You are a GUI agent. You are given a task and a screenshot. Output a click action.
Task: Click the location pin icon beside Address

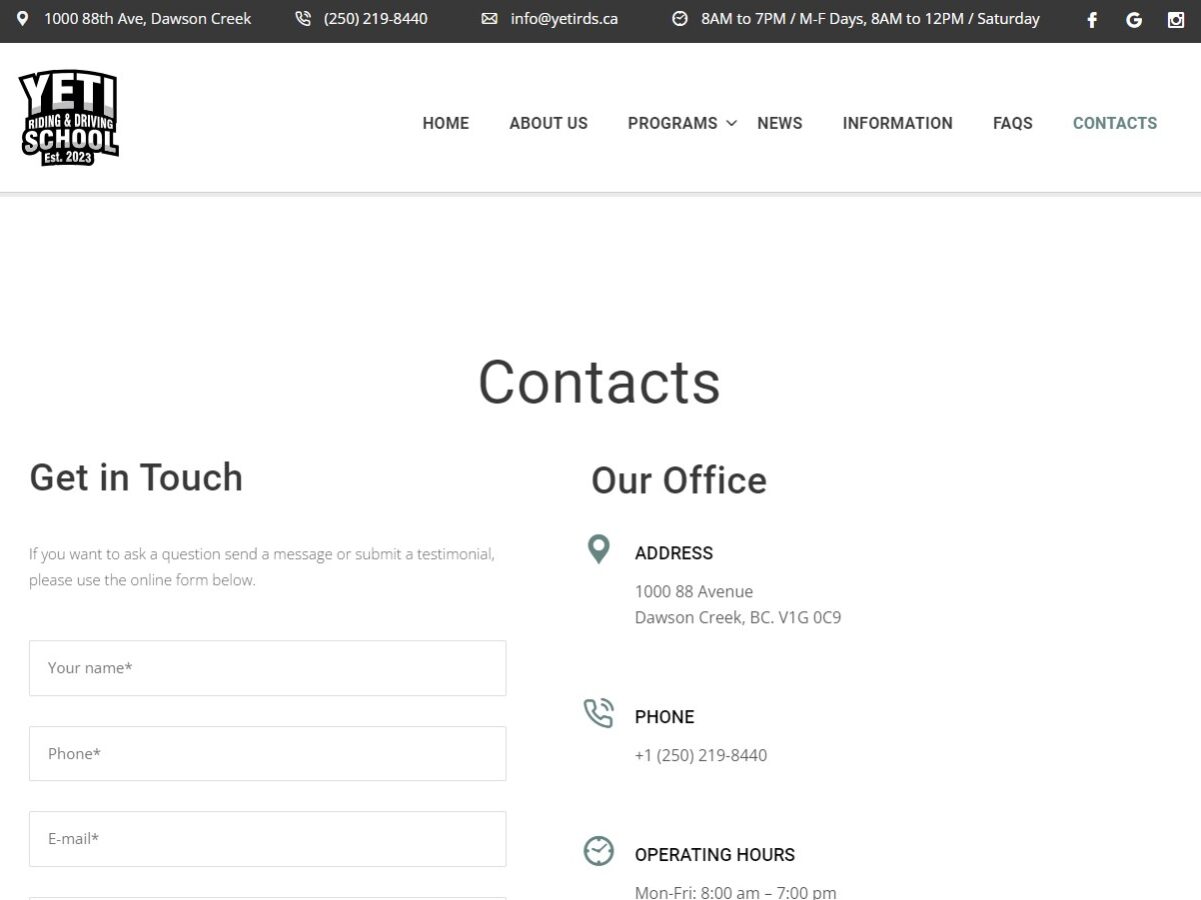(x=598, y=549)
